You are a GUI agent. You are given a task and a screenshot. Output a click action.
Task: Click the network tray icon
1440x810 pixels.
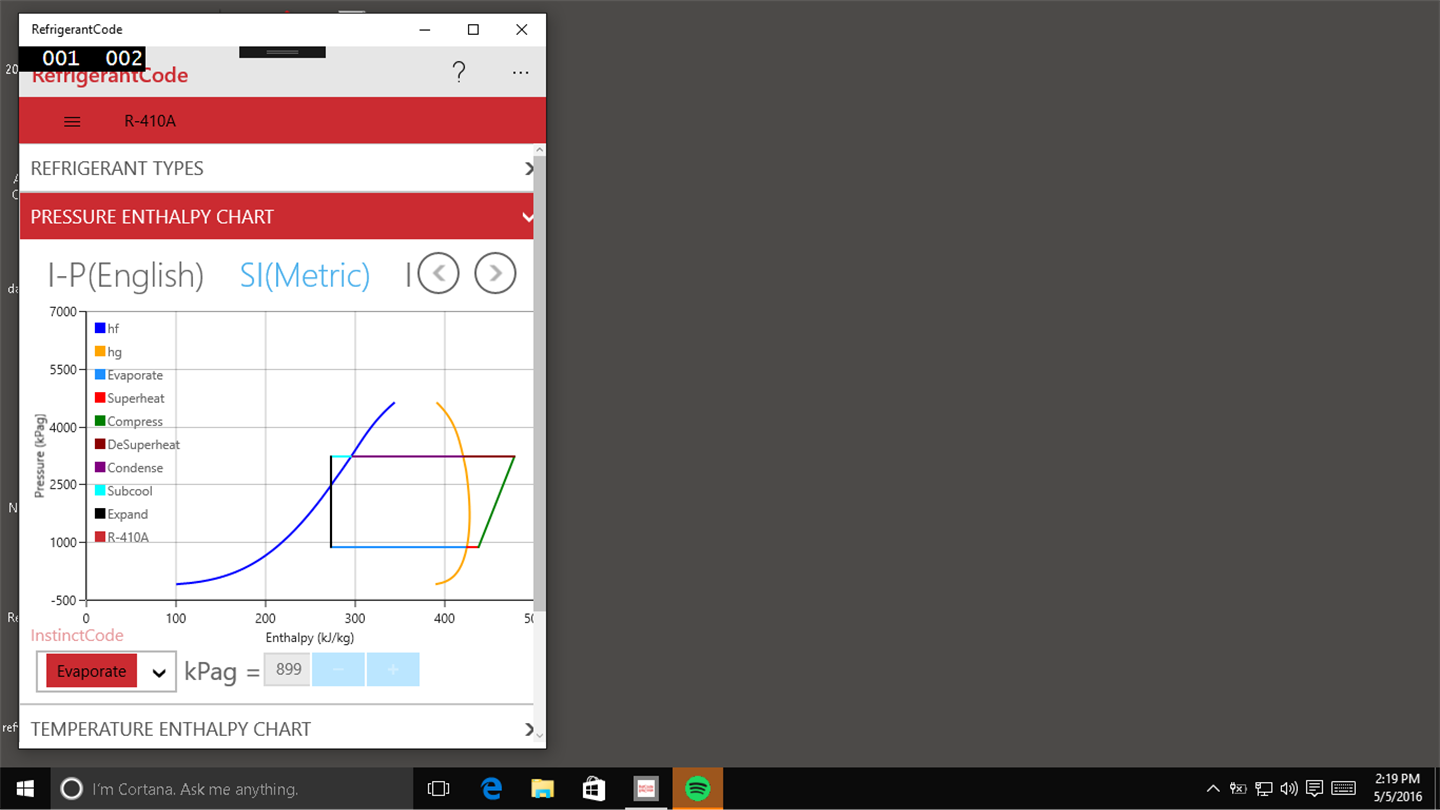point(1264,789)
